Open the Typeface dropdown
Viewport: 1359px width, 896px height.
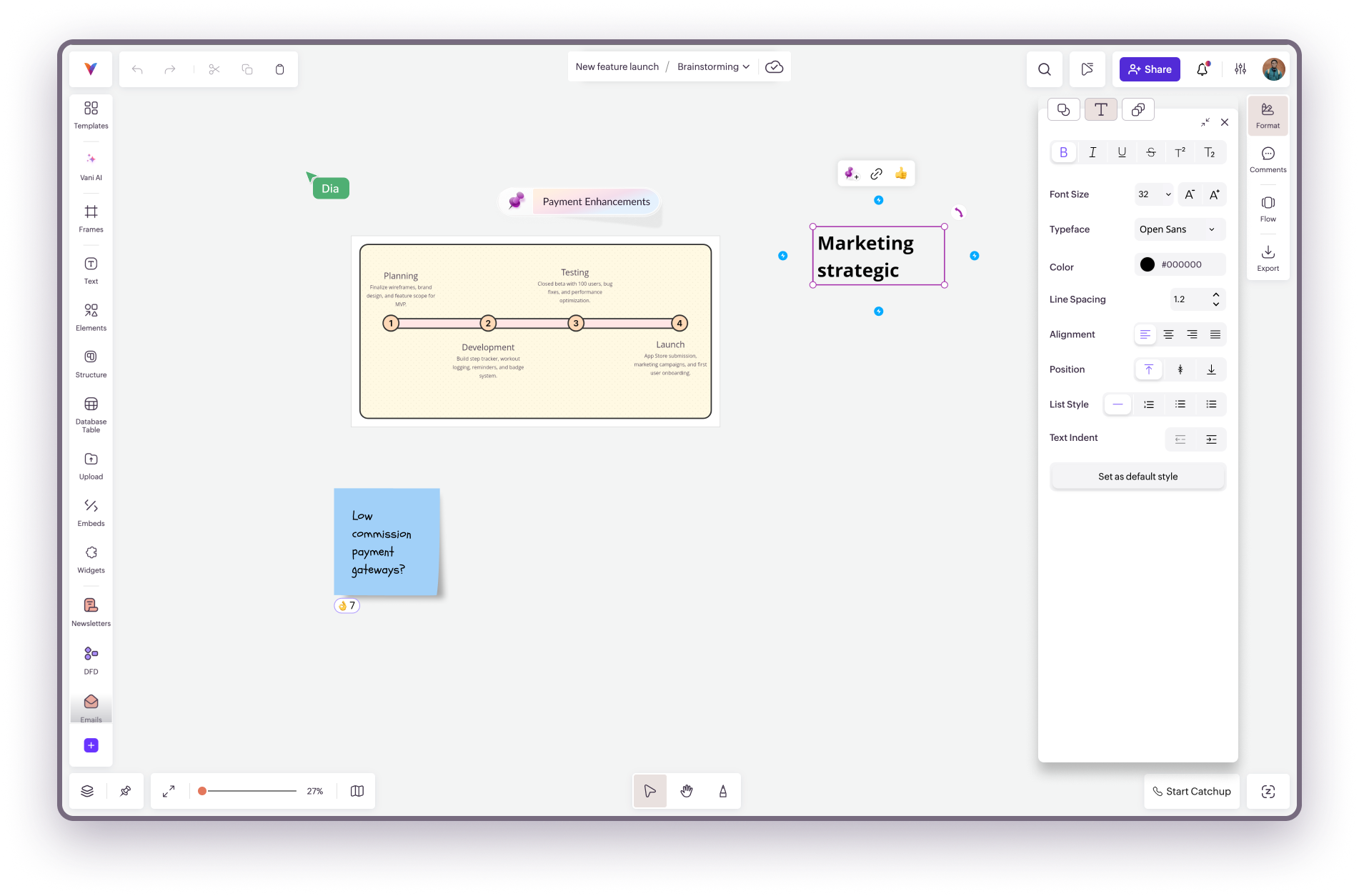coord(1180,229)
